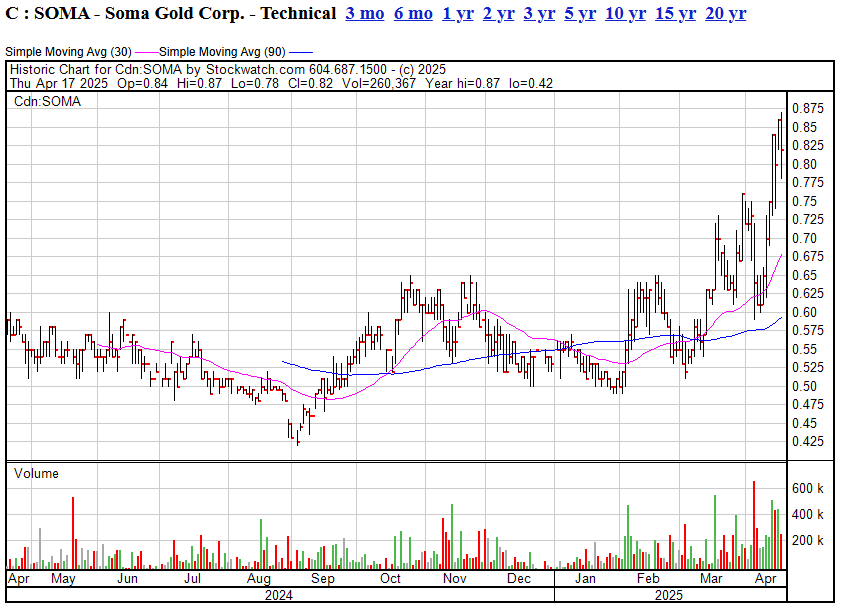Click the "Simple Moving Avg (90)" legend label
This screenshot has width=842, height=610.
pos(222,52)
